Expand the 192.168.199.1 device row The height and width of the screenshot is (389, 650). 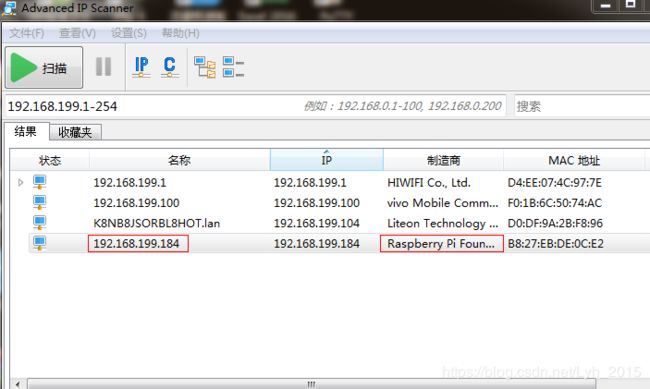point(20,182)
